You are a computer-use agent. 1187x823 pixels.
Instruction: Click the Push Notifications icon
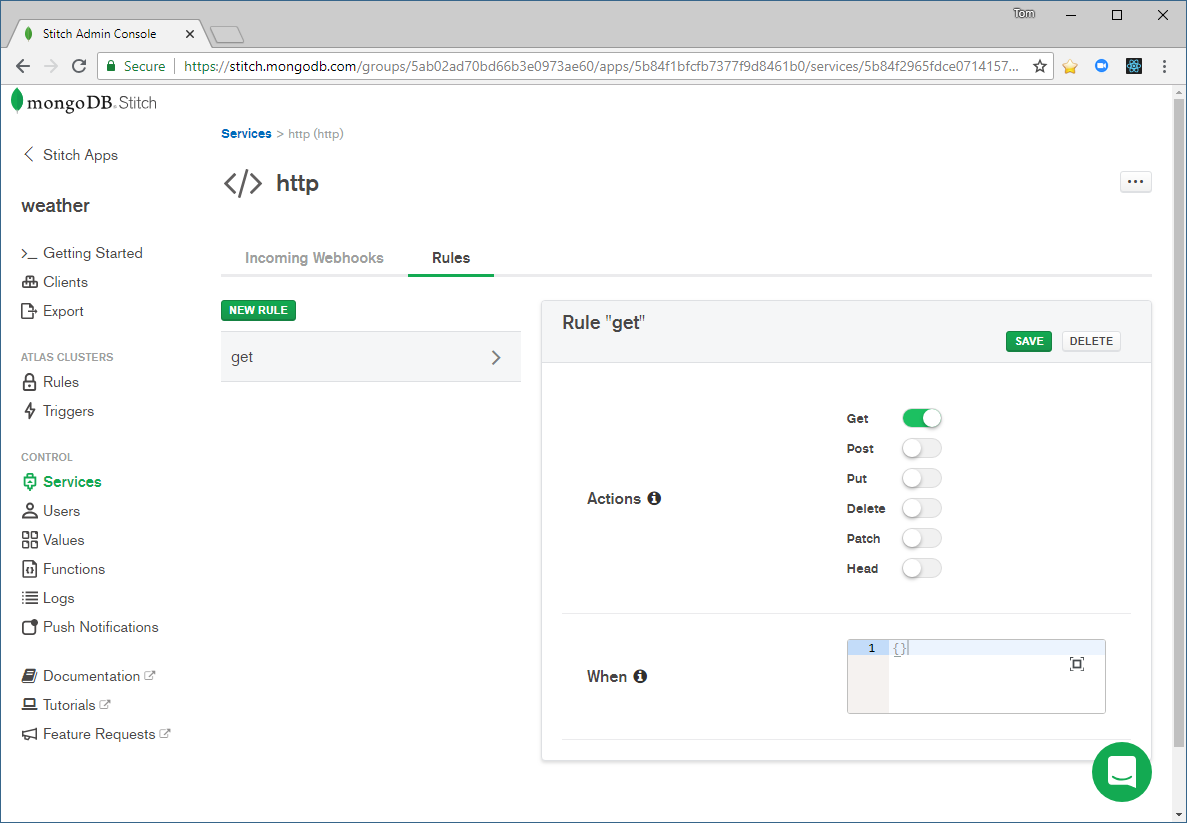coord(30,627)
